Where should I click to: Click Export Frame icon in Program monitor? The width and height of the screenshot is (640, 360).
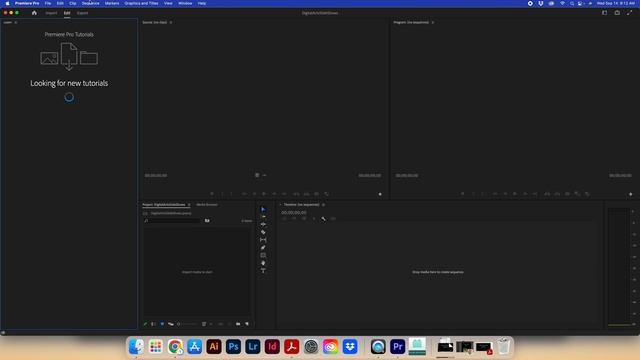567,194
